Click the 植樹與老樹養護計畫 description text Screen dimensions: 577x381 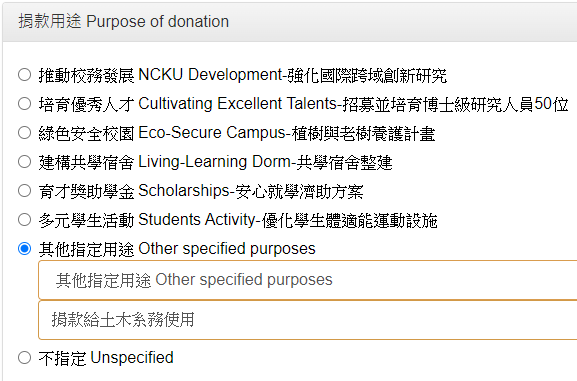click(363, 133)
